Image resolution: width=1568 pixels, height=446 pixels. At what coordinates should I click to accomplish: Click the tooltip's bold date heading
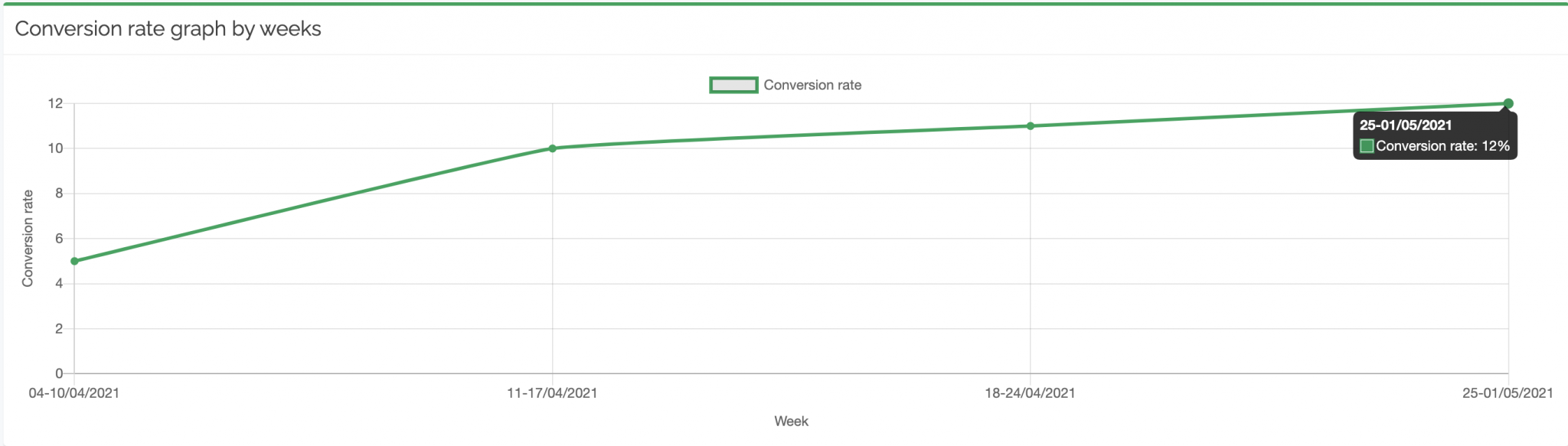1406,125
